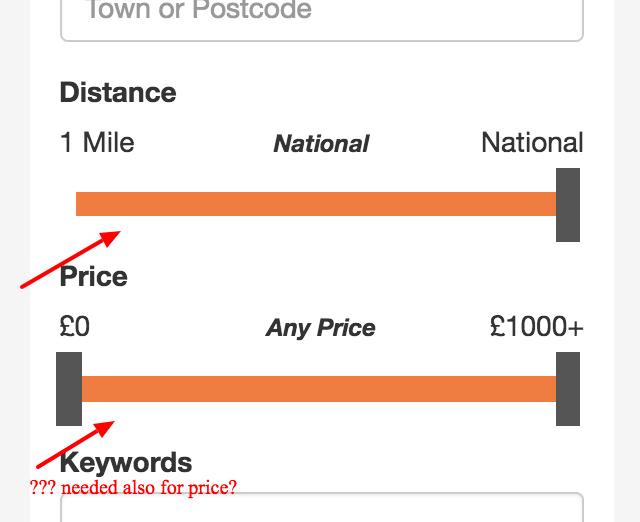Click the red arrow pointing at Distance slider
The width and height of the screenshot is (640, 522).
click(70, 260)
